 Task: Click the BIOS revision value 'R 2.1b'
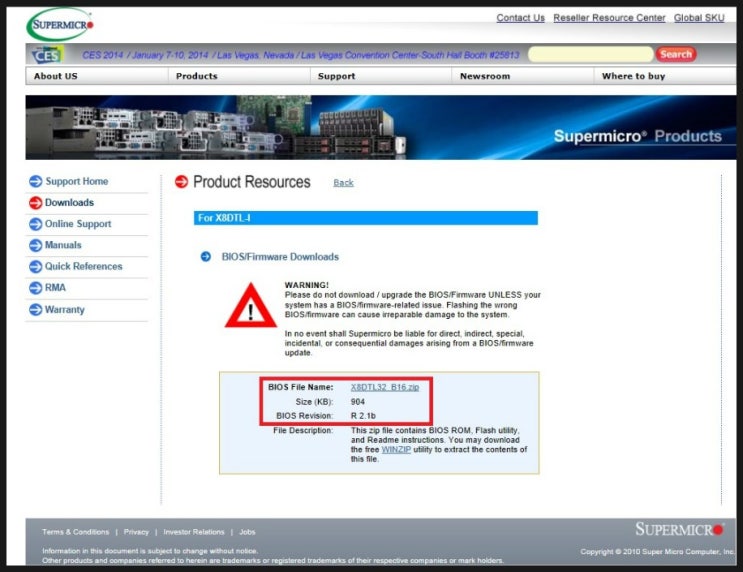pos(363,416)
